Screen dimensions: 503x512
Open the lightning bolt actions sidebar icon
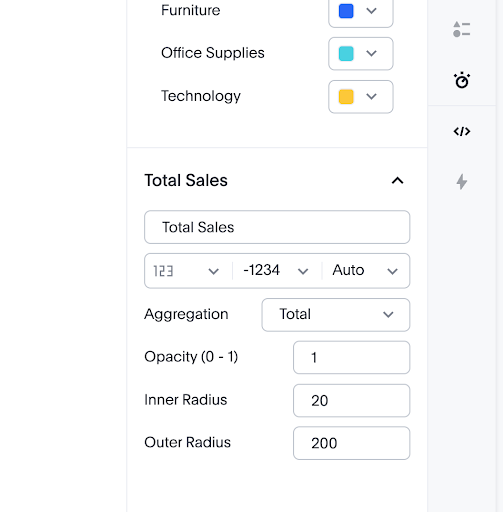click(462, 182)
